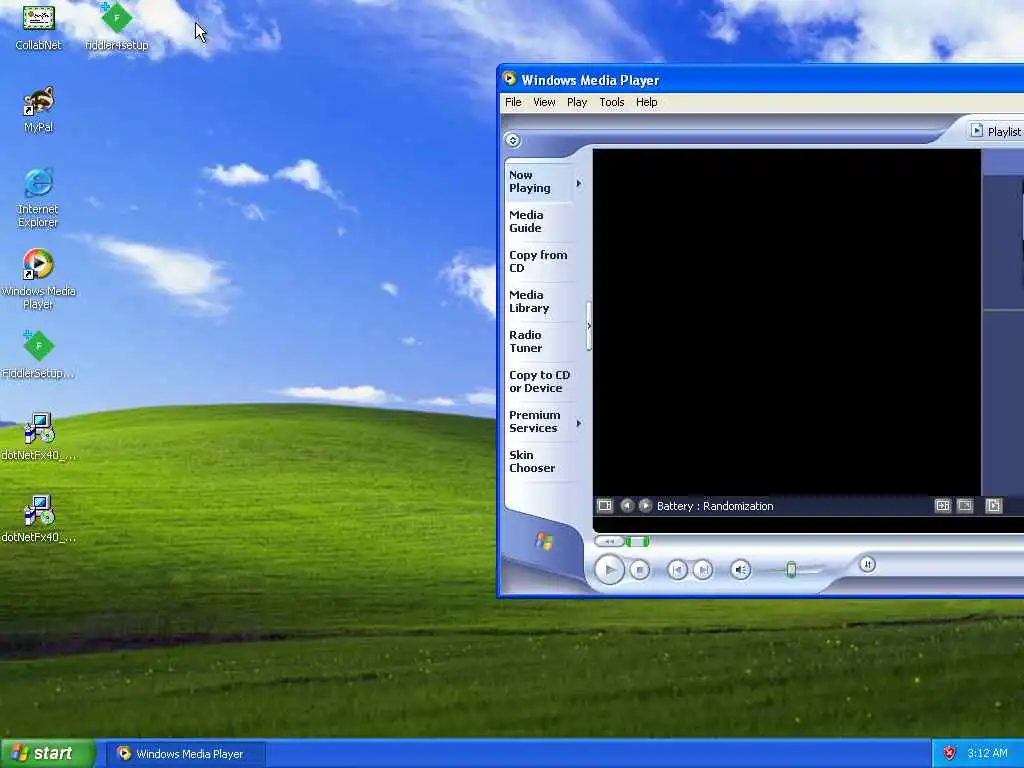The width and height of the screenshot is (1024, 768).
Task: Mute the player sound
Action: (741, 570)
